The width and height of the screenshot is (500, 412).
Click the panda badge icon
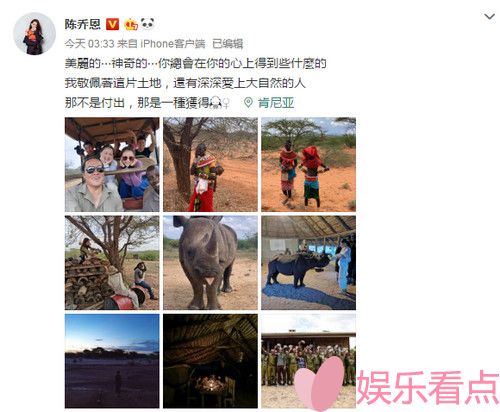point(147,24)
